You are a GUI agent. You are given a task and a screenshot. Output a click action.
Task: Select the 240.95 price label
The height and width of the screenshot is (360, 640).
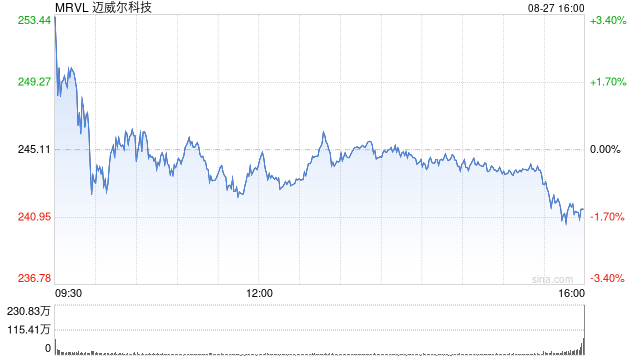(x=34, y=217)
